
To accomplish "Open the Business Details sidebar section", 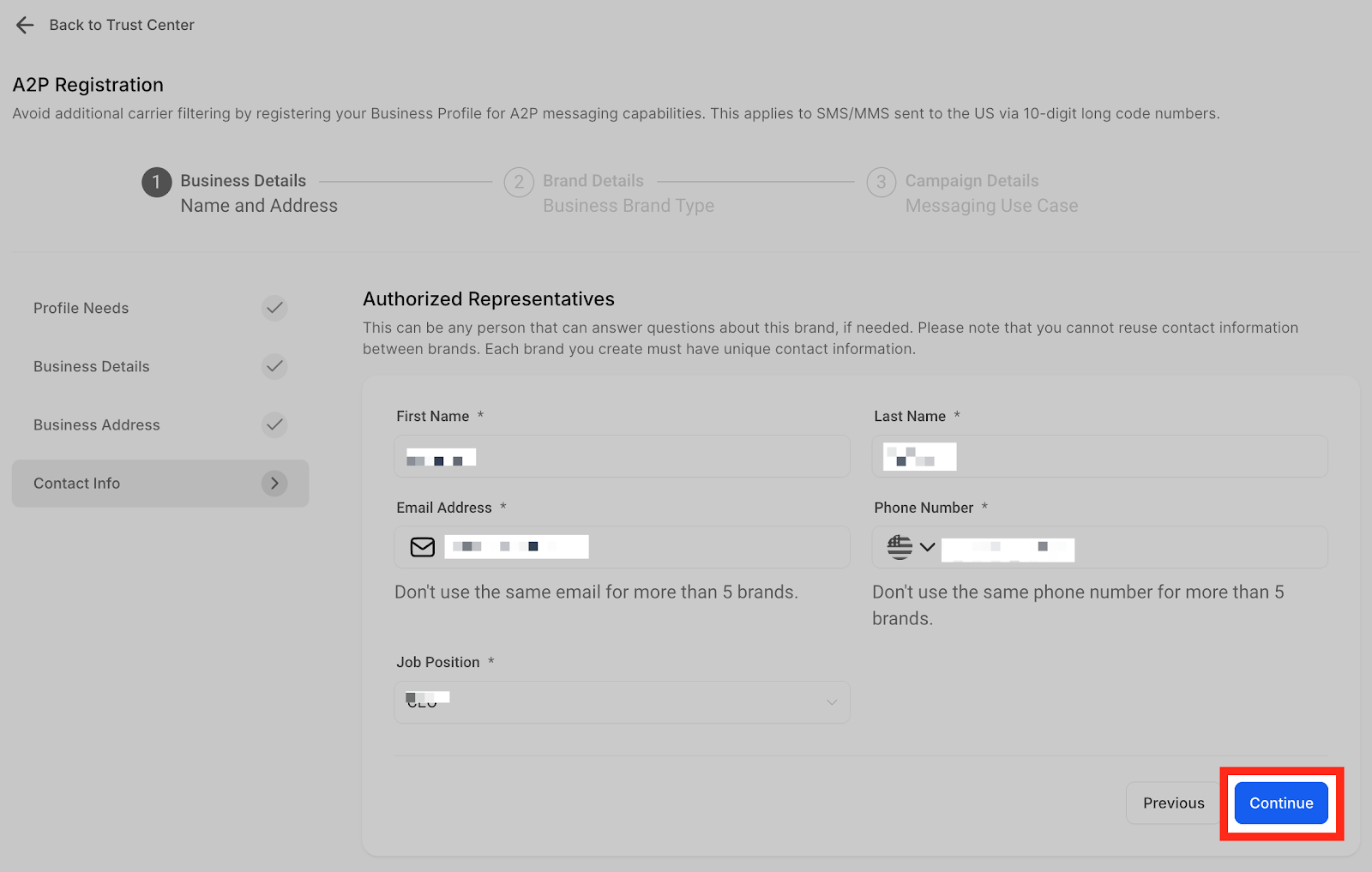I will [160, 366].
